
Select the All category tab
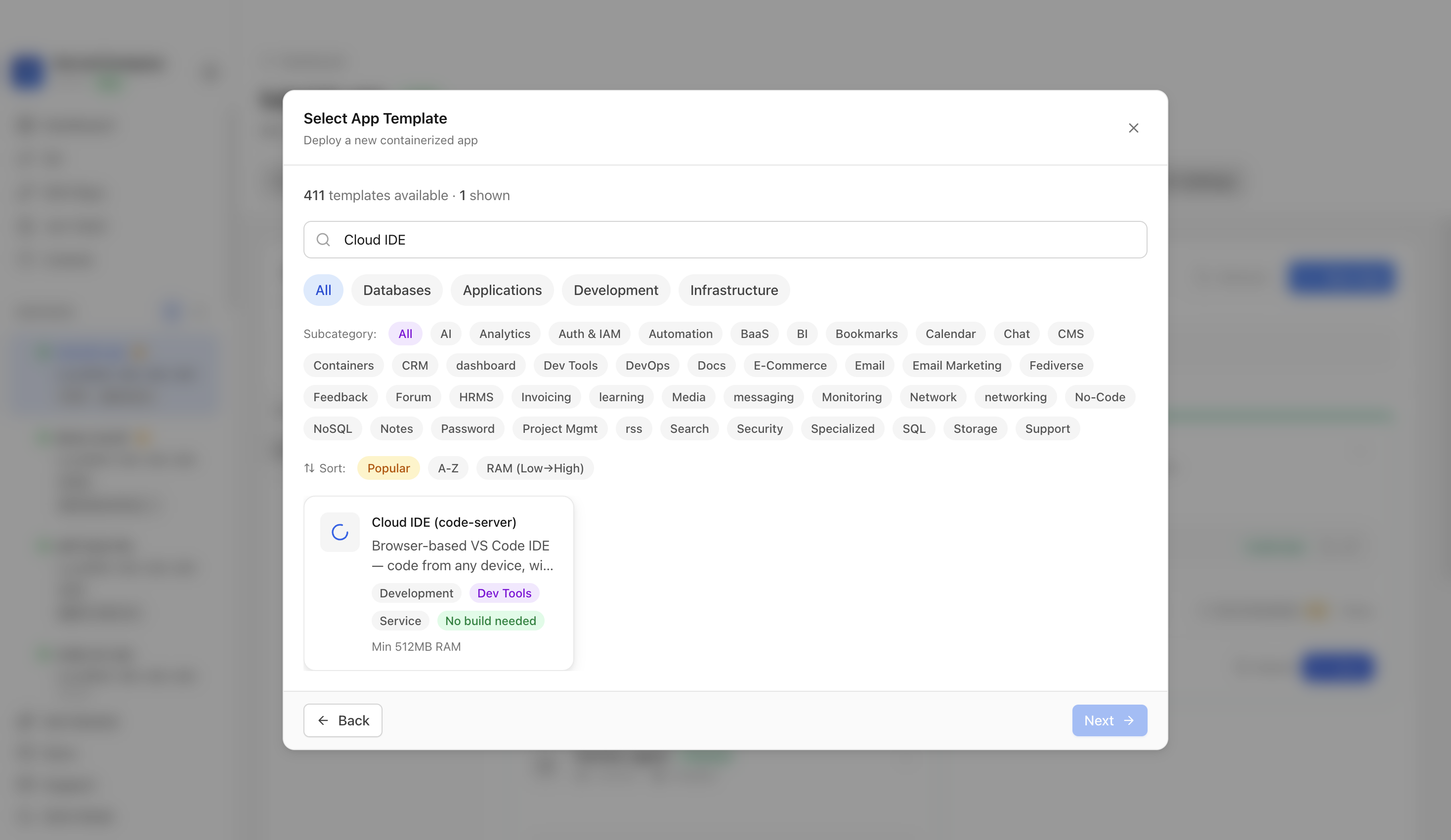coord(324,290)
